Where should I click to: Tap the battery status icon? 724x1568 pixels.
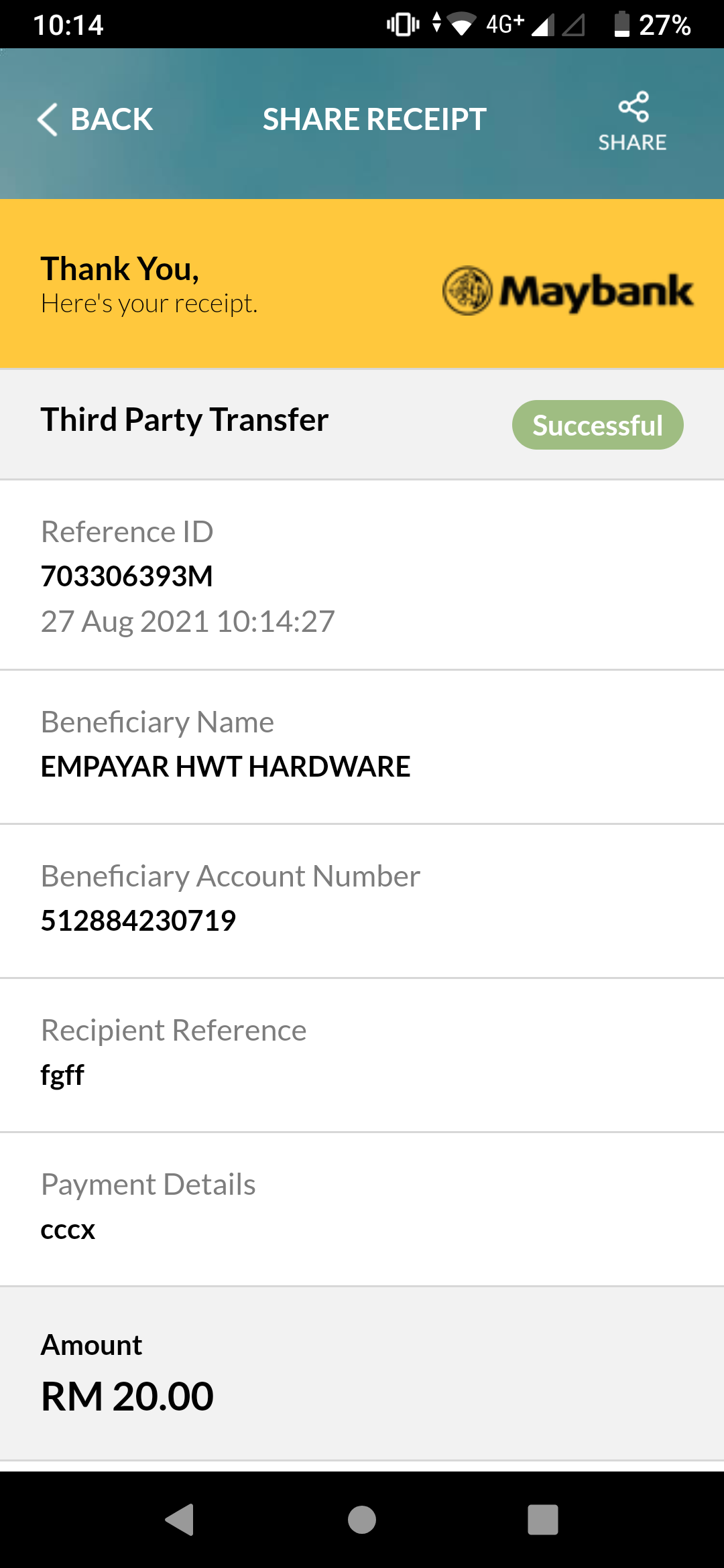pos(622,24)
